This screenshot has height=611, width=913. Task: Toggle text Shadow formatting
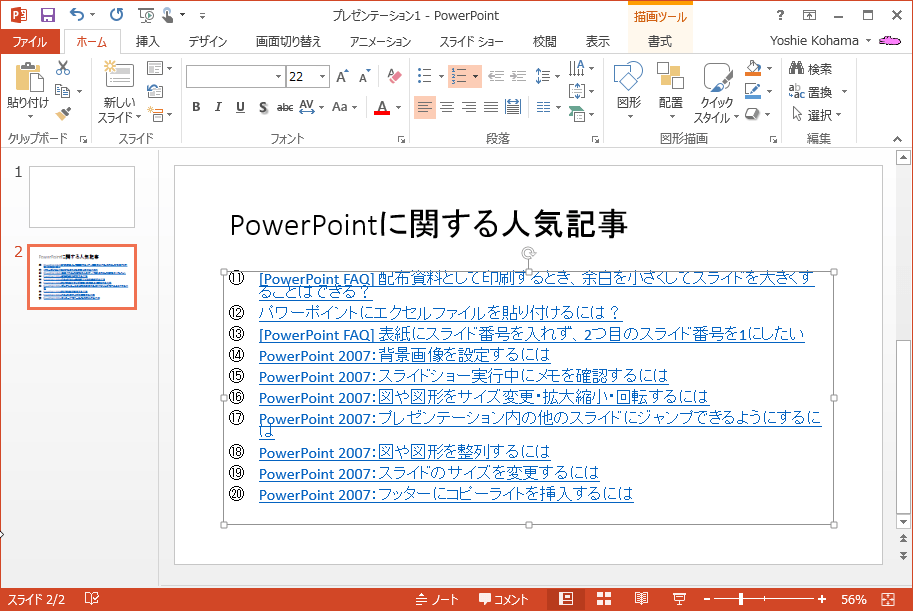(263, 107)
